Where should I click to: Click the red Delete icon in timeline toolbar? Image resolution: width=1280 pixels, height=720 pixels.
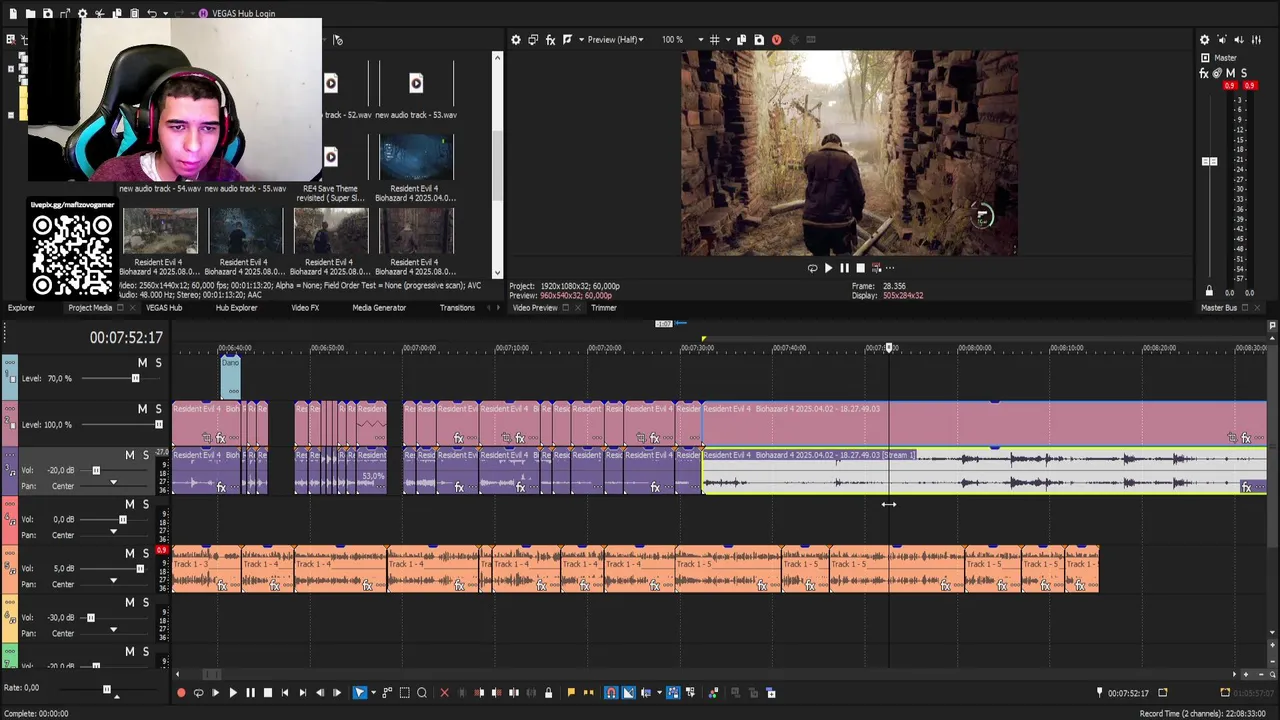click(x=444, y=692)
